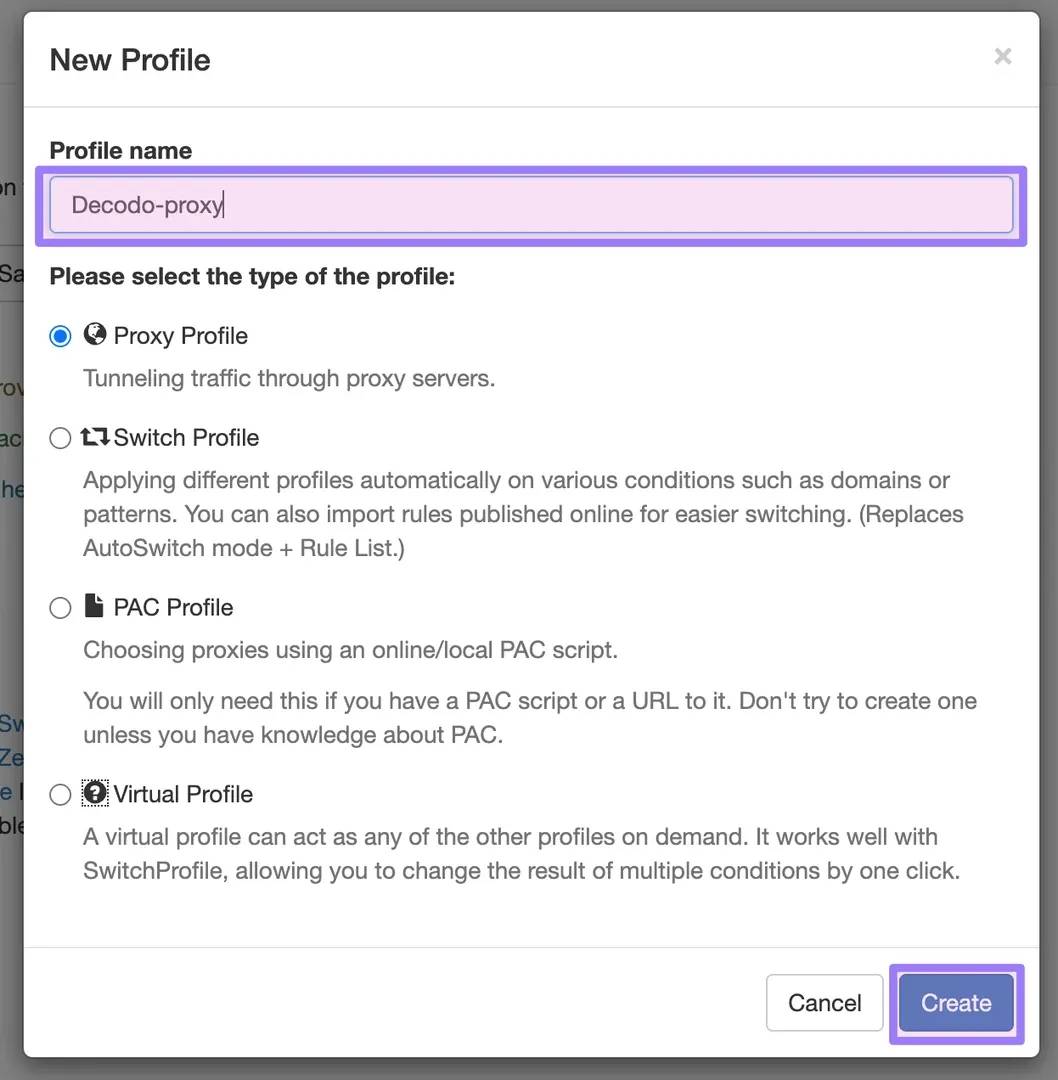Click the retweet arrows icon for Switch Profile
The image size is (1058, 1080).
click(95, 437)
